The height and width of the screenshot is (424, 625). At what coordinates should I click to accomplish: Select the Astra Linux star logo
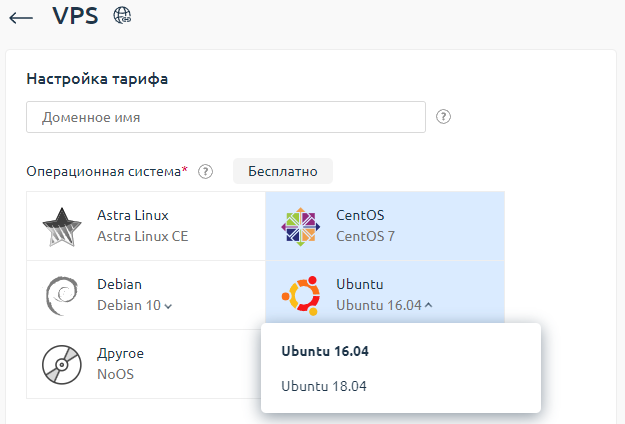[x=61, y=227]
